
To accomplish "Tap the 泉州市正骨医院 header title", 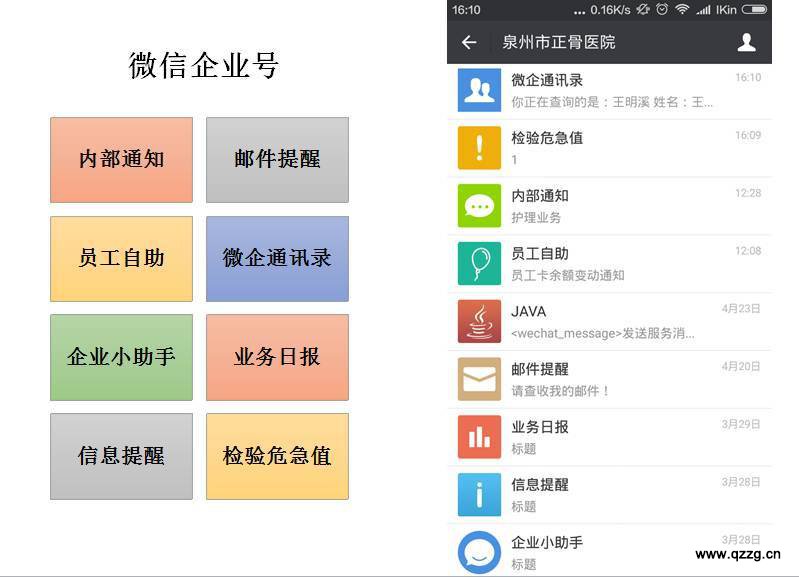I will (x=558, y=42).
